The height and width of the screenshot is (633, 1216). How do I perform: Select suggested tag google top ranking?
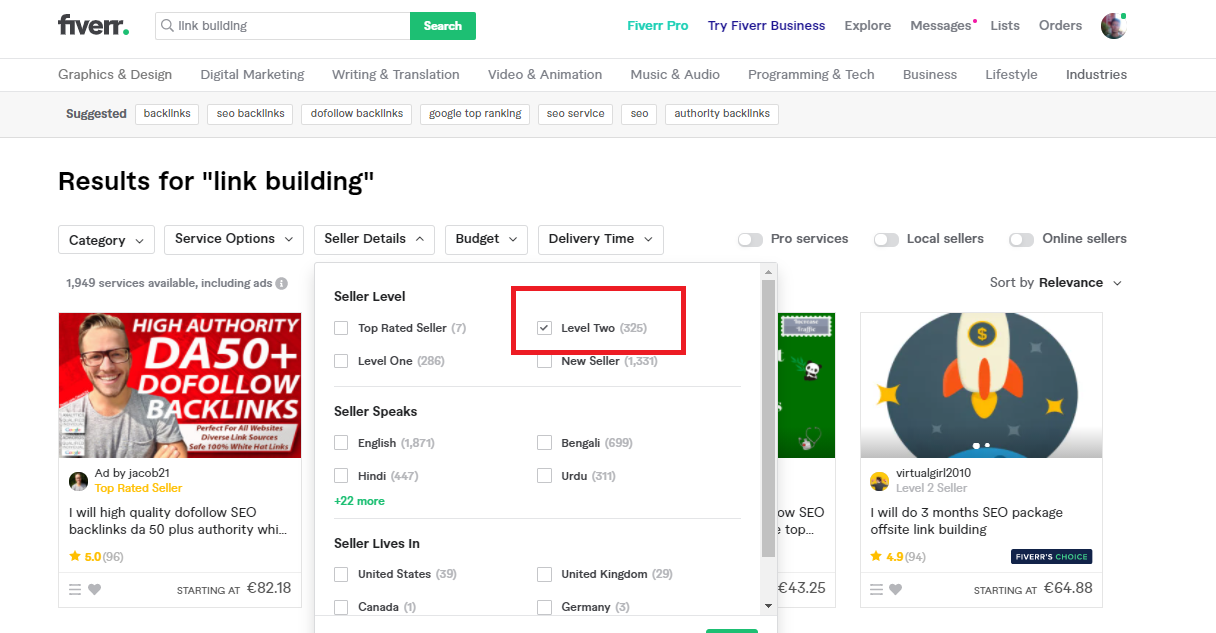[475, 114]
